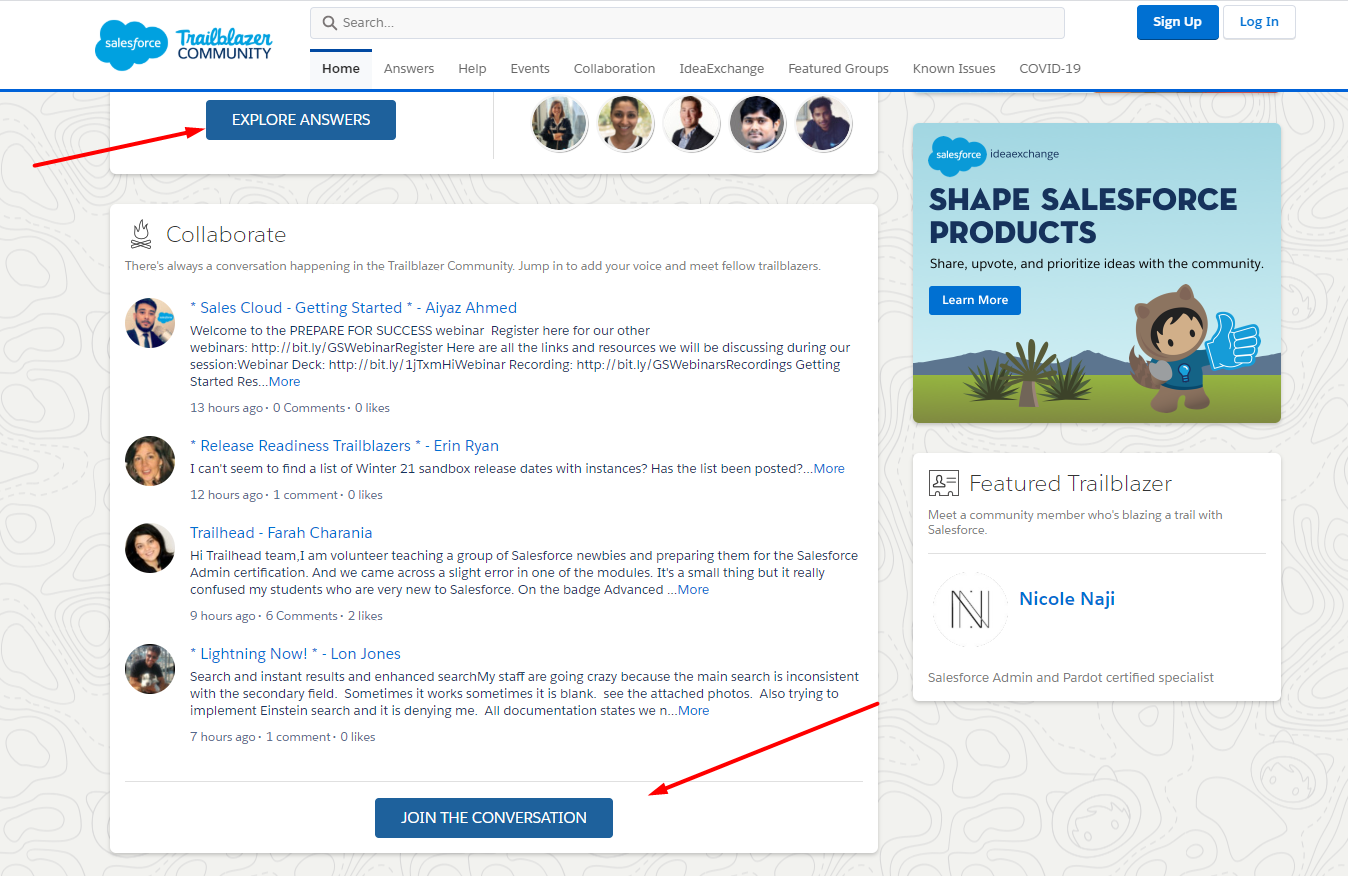The height and width of the screenshot is (876, 1348).
Task: Click the Collaborate campfire icon
Action: [x=141, y=235]
